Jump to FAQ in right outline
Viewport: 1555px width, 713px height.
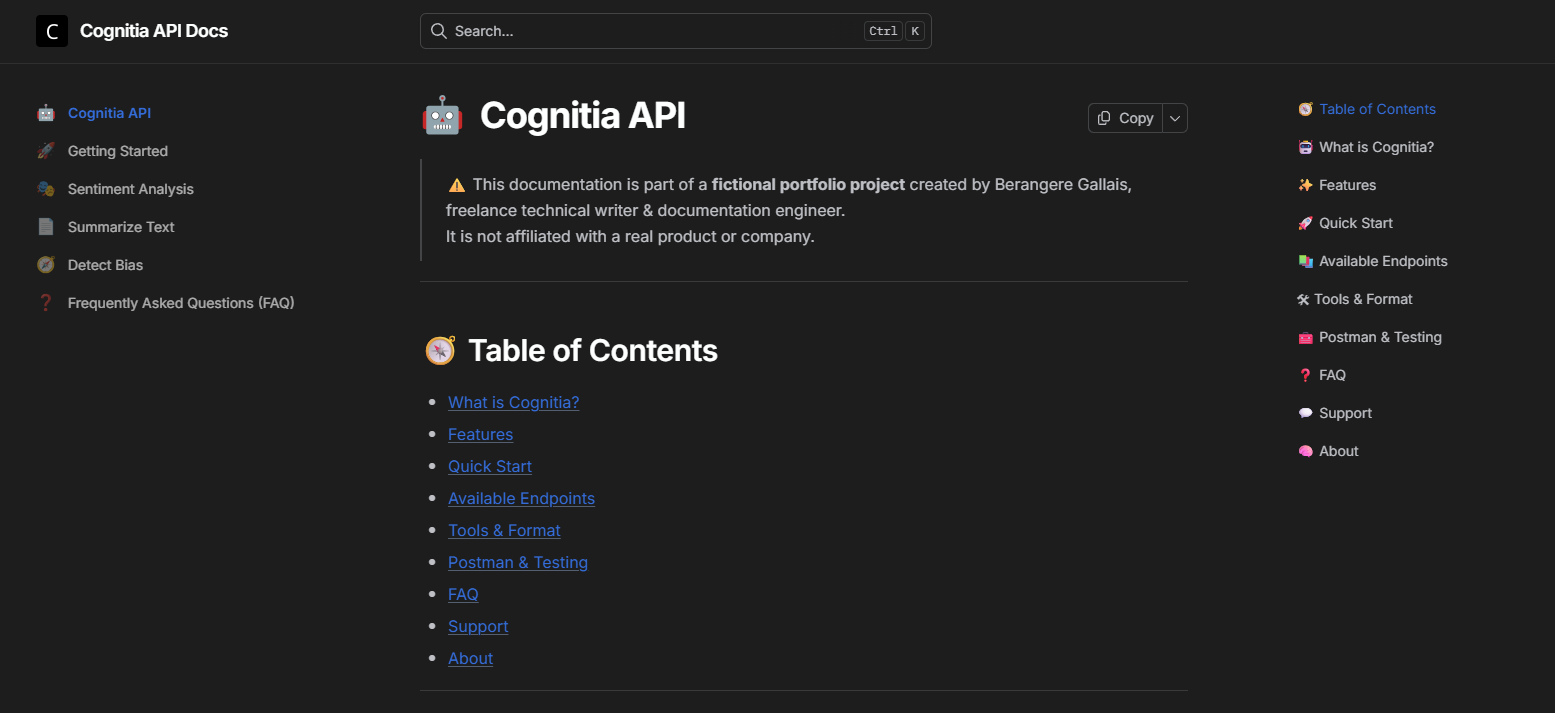pyautogui.click(x=1332, y=375)
